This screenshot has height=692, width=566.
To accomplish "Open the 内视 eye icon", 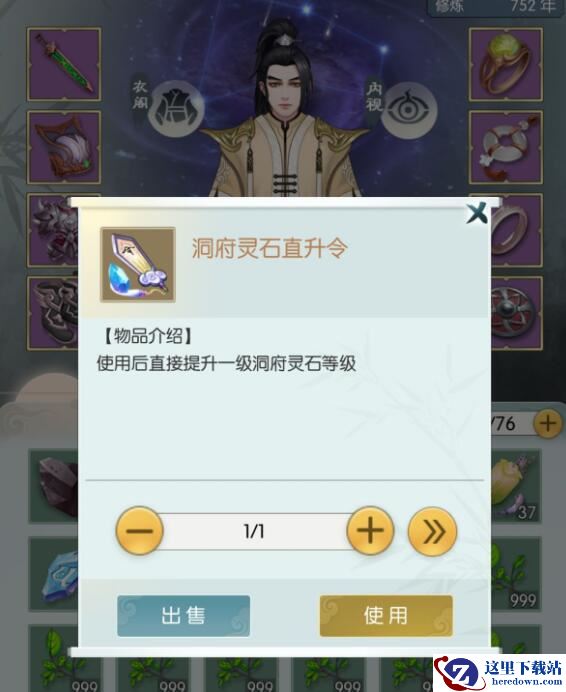I will 409,110.
